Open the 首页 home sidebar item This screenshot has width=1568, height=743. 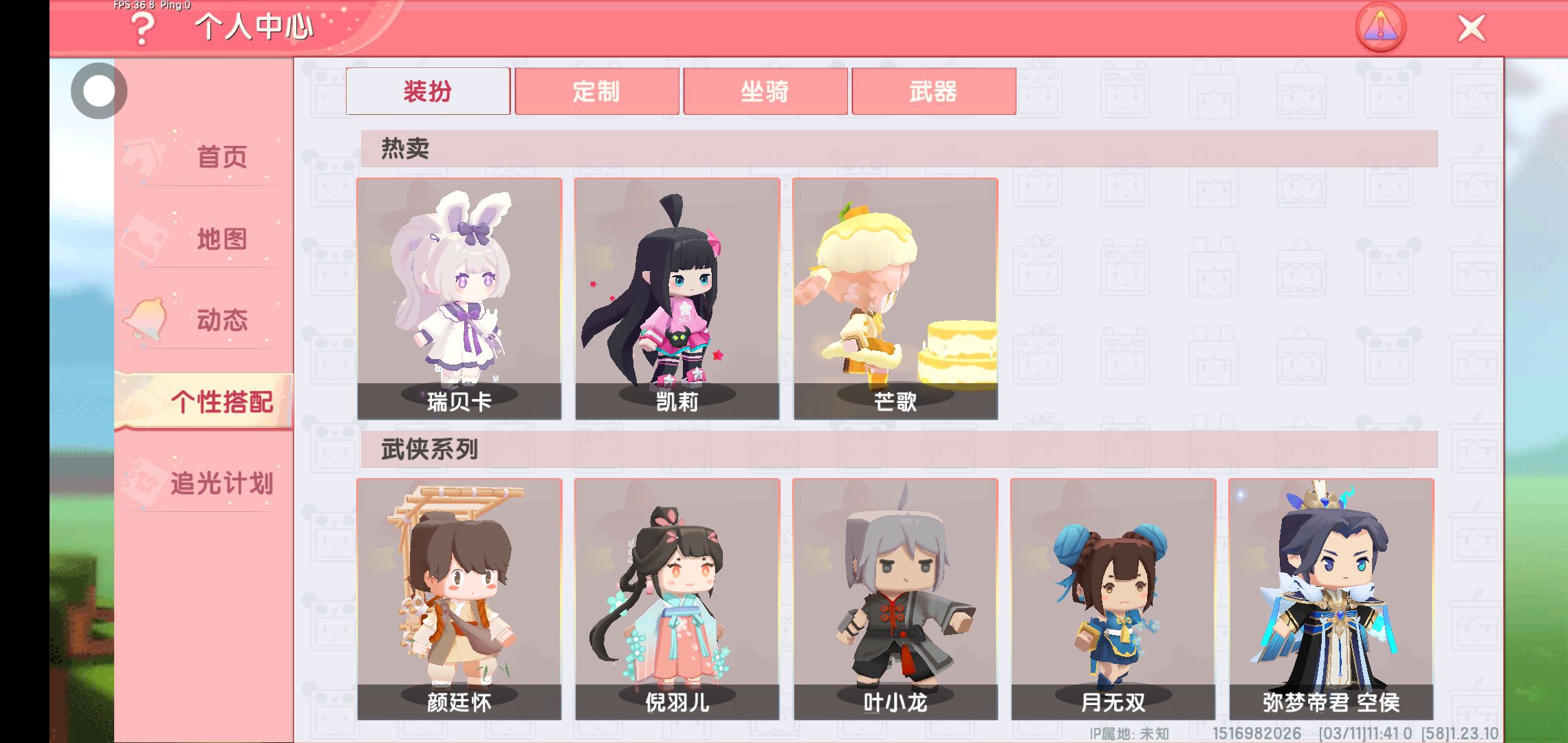click(x=205, y=158)
